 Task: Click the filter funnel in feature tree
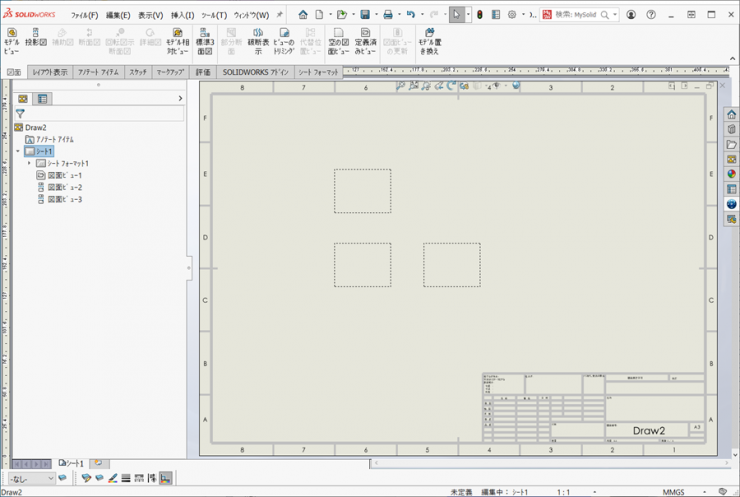pos(20,114)
